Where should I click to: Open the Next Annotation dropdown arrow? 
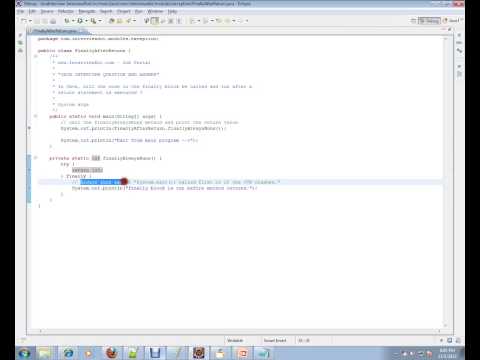[x=199, y=21]
